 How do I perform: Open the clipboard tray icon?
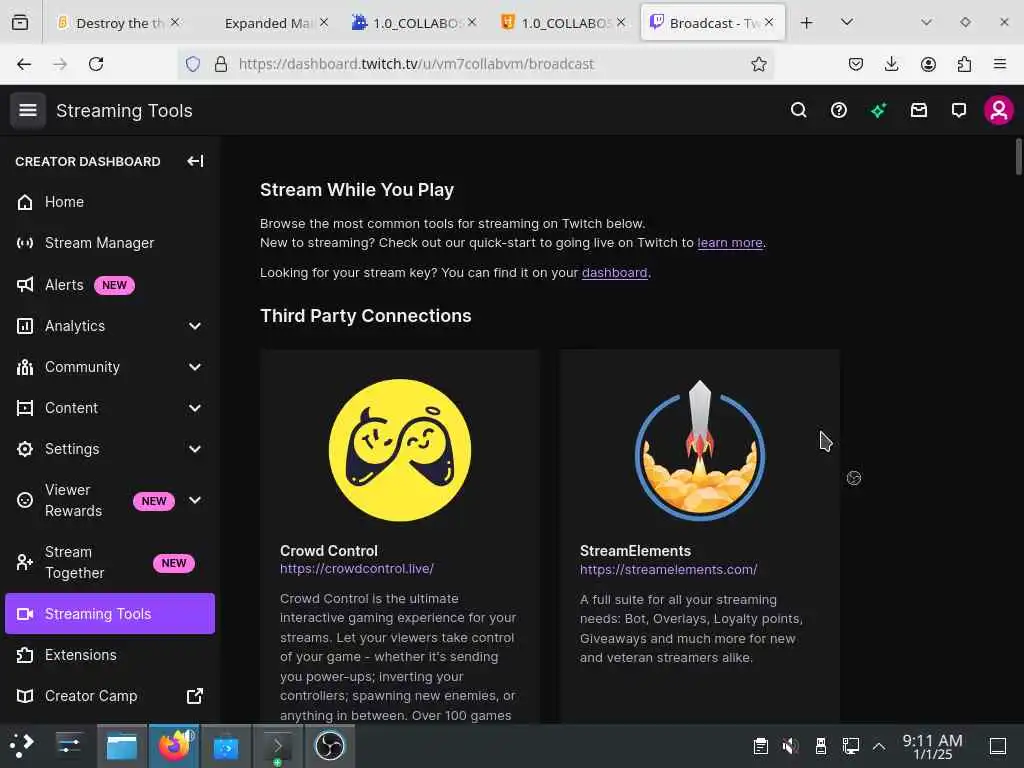[760, 745]
